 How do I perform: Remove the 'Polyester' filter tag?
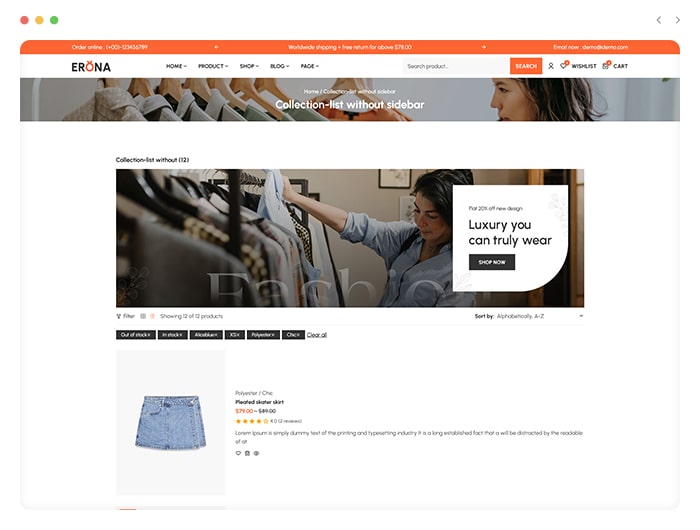tap(263, 335)
